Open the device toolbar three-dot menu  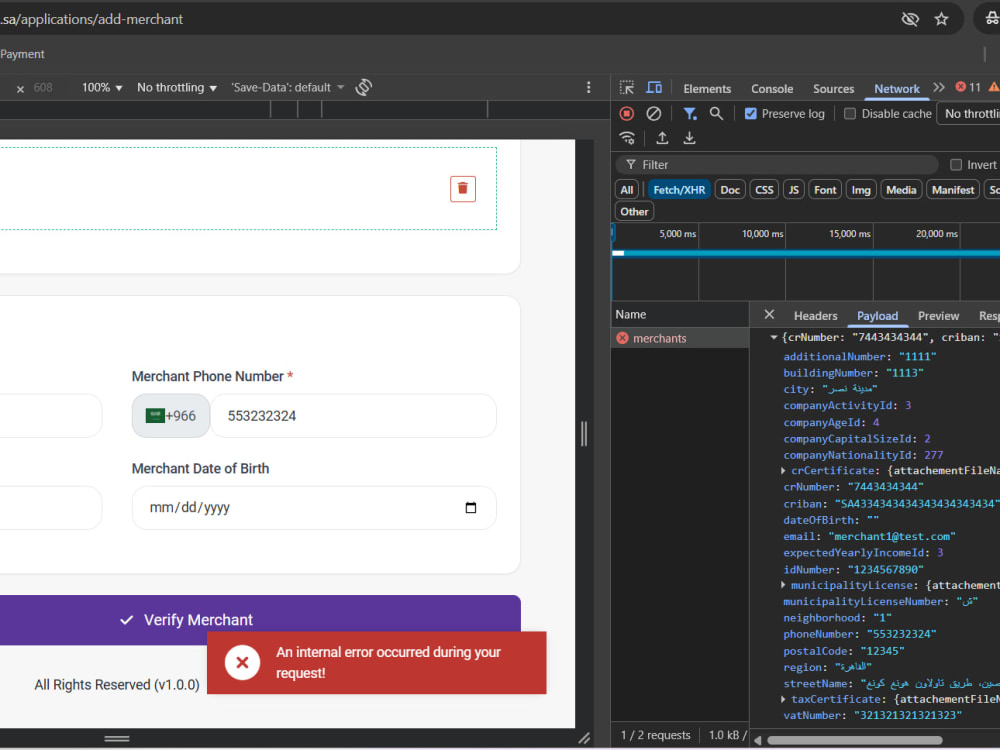pyautogui.click(x=588, y=87)
